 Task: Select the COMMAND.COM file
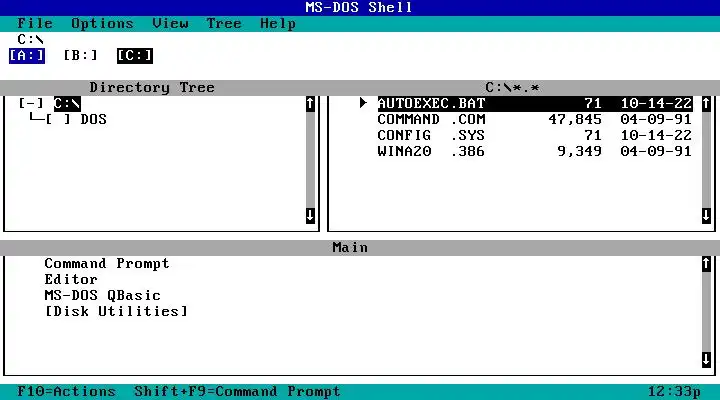[535, 119]
